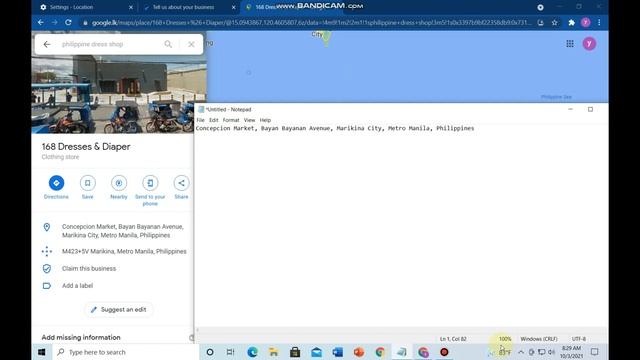Viewport: 640px width, 360px height.
Task: Click the address text line in Notepad
Action: coord(335,128)
